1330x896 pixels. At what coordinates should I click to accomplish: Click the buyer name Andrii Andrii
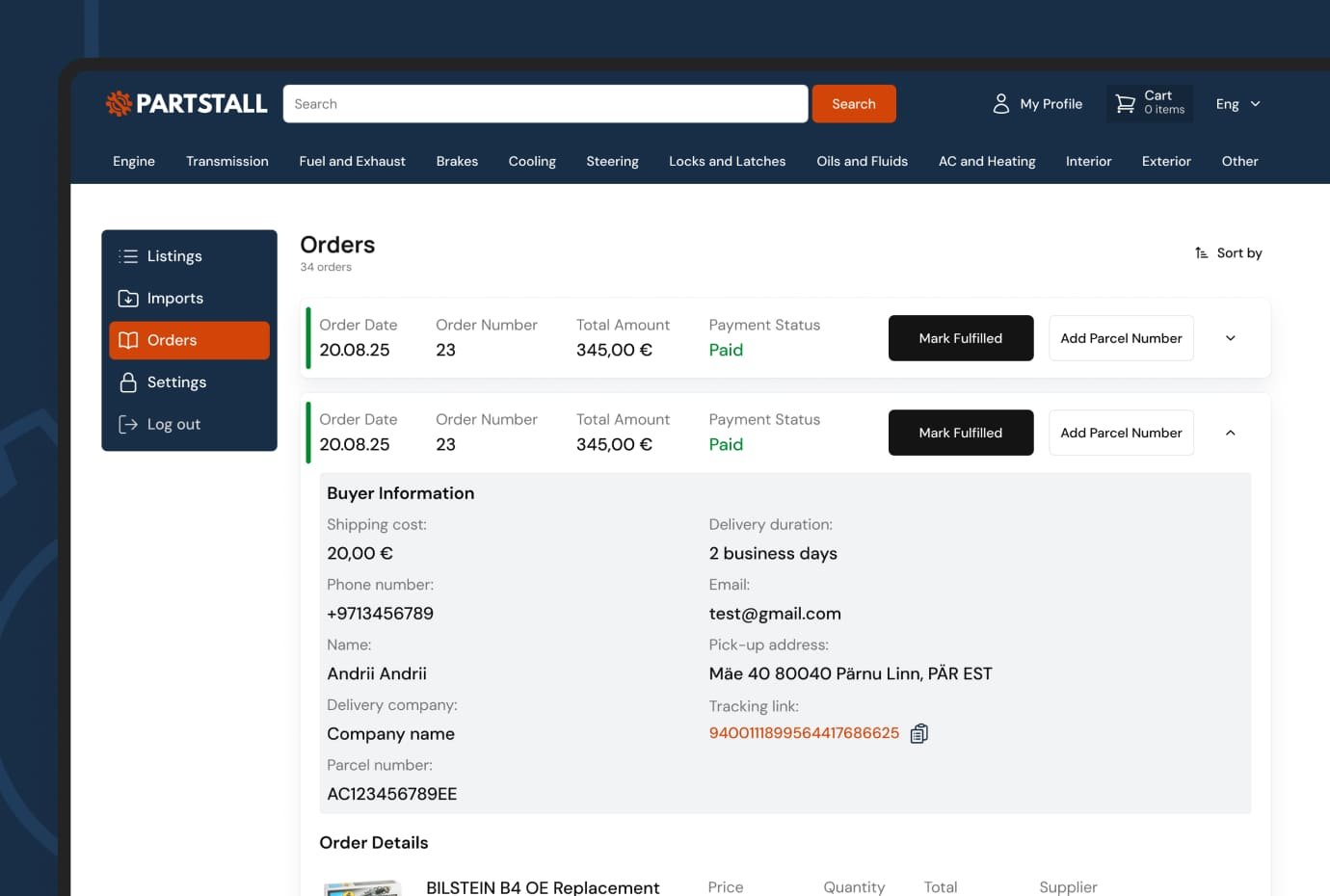[x=377, y=673]
